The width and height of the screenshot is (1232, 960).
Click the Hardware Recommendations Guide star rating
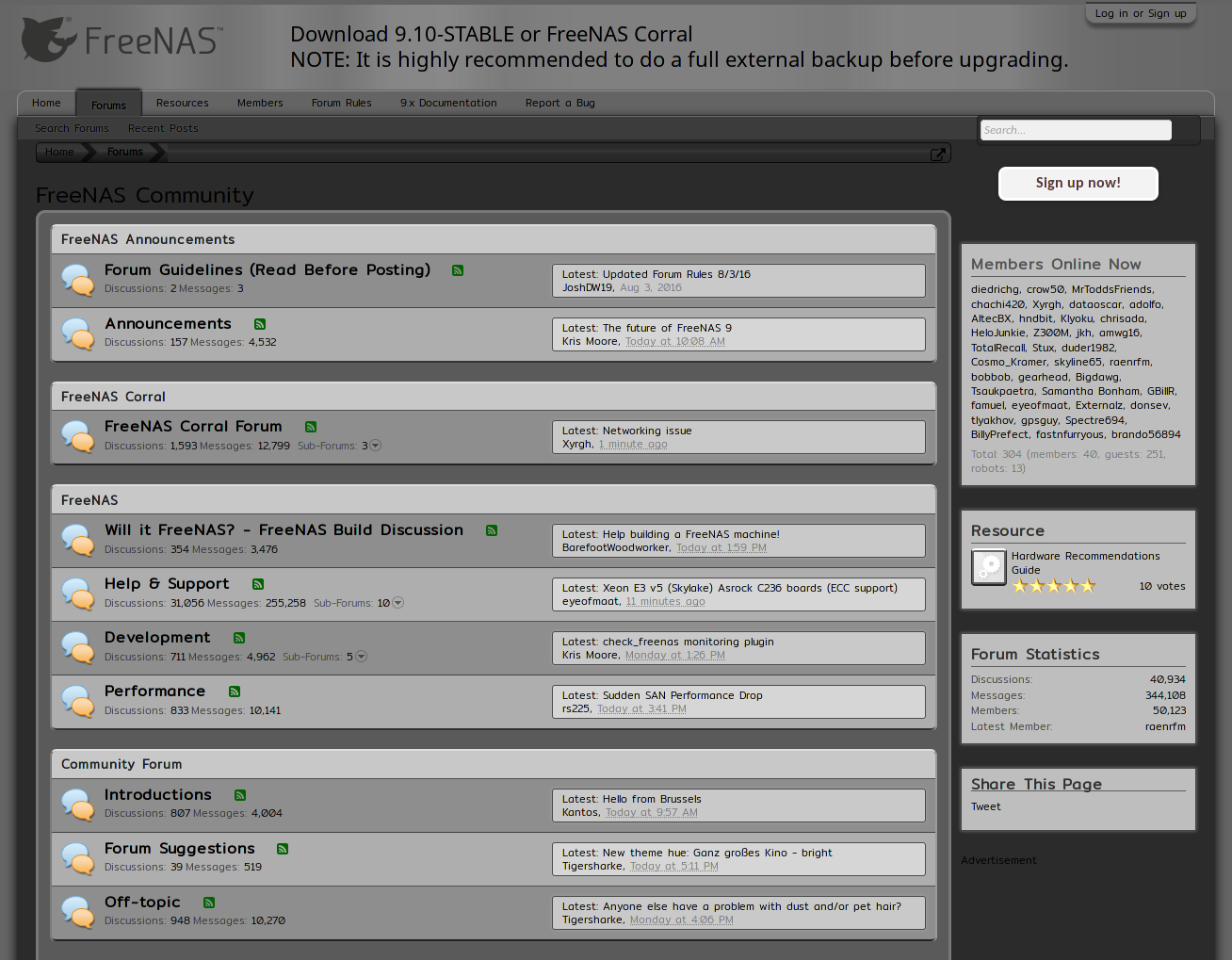coord(1054,586)
